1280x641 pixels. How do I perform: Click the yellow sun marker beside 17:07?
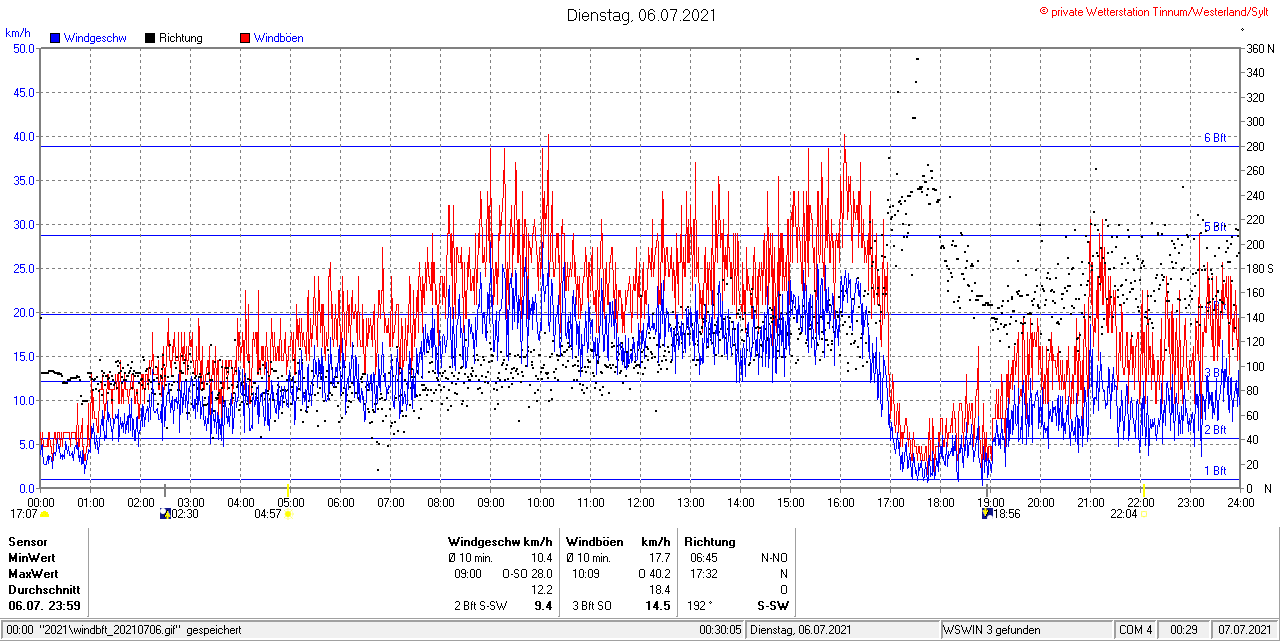tap(45, 514)
